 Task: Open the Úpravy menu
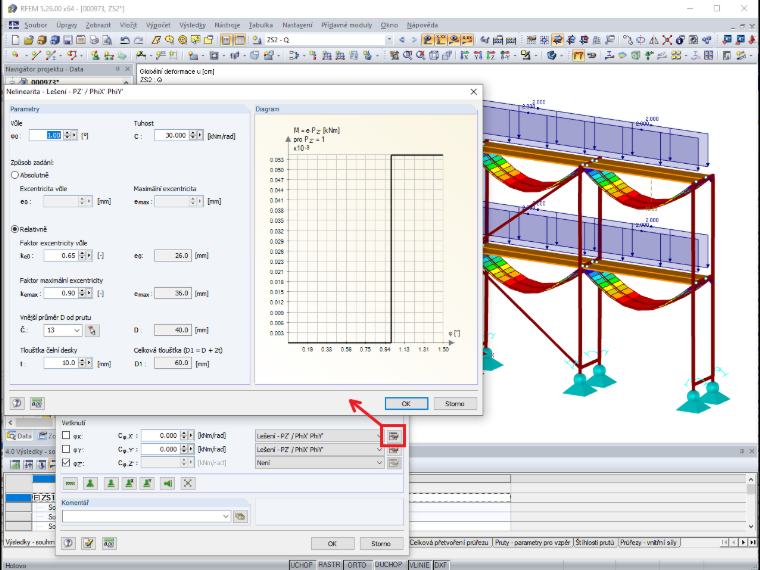pos(66,25)
